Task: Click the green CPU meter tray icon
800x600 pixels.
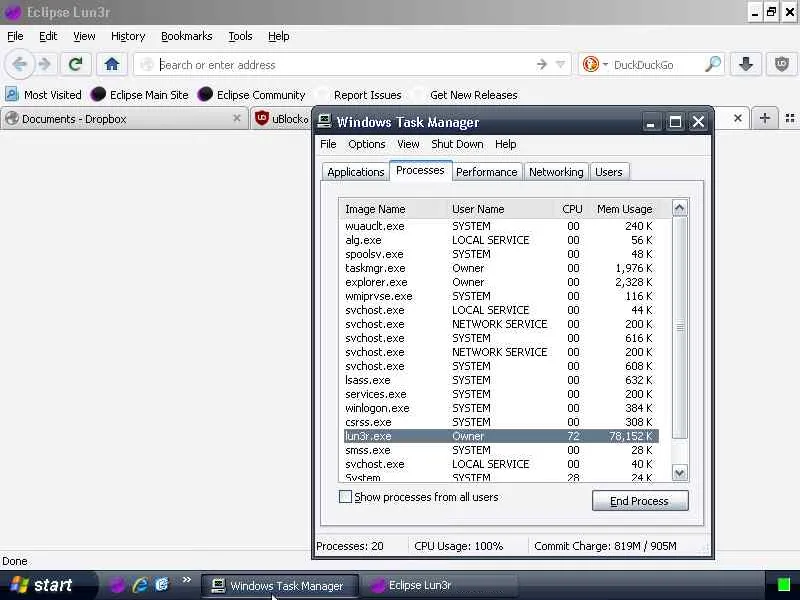Action: (783, 585)
